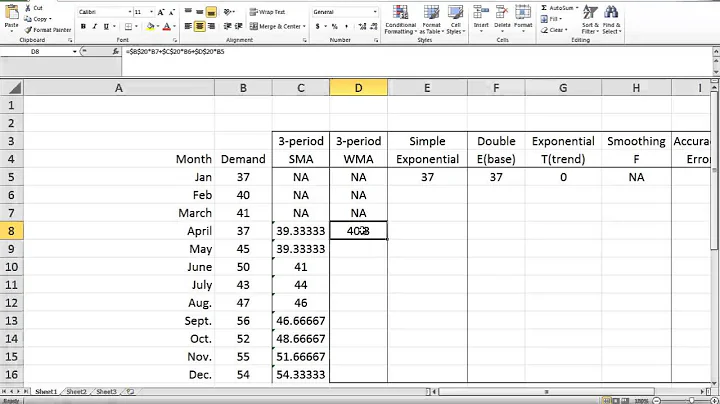Screen dimensions: 720x404
Task: Select row 8 header
Action: pyautogui.click(x=11, y=230)
